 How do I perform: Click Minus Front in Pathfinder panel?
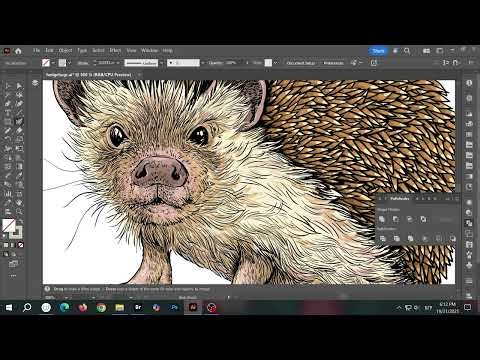[396, 219]
